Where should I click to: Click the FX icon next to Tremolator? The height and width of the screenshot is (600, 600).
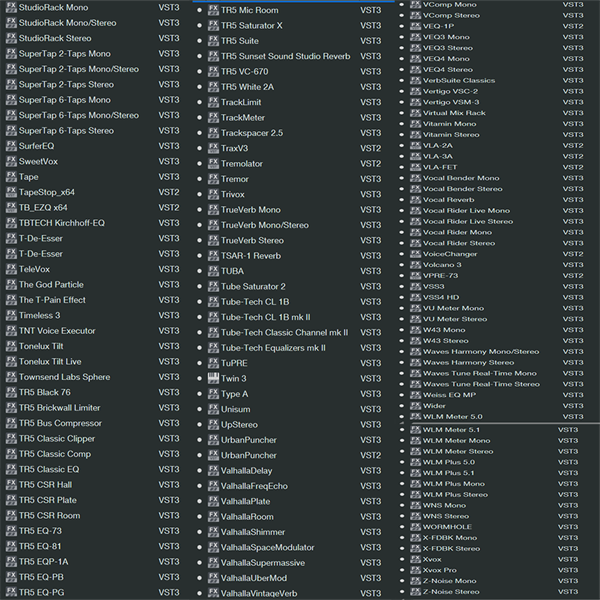click(213, 163)
